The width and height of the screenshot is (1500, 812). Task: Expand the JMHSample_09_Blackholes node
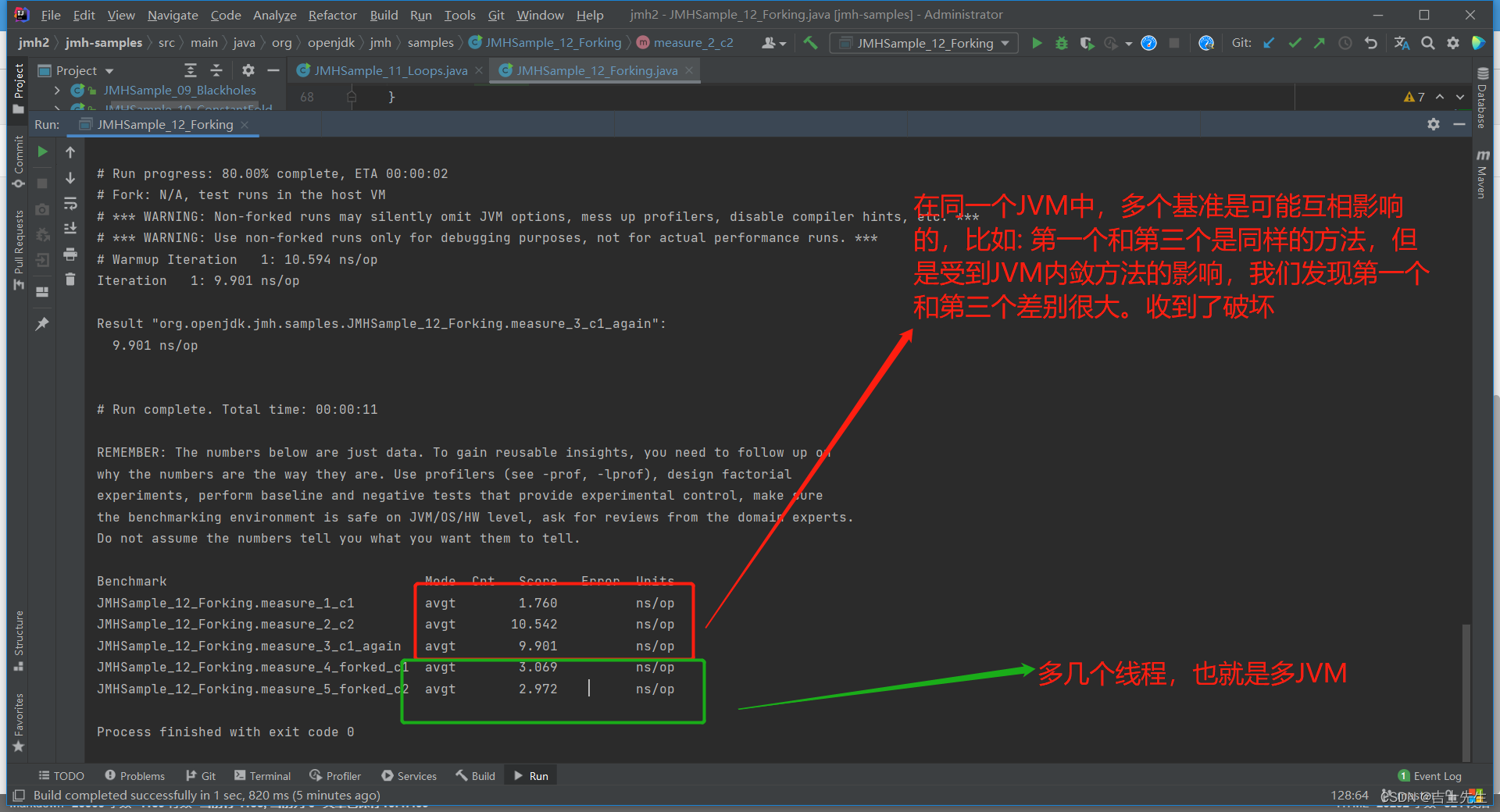[x=56, y=90]
